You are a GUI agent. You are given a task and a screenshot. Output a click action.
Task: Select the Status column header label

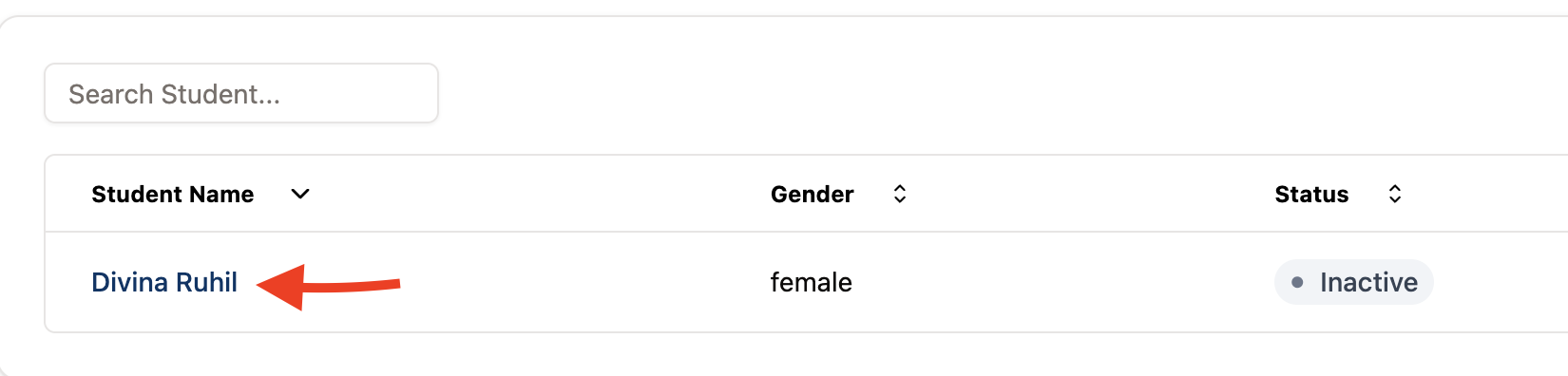point(1311,194)
